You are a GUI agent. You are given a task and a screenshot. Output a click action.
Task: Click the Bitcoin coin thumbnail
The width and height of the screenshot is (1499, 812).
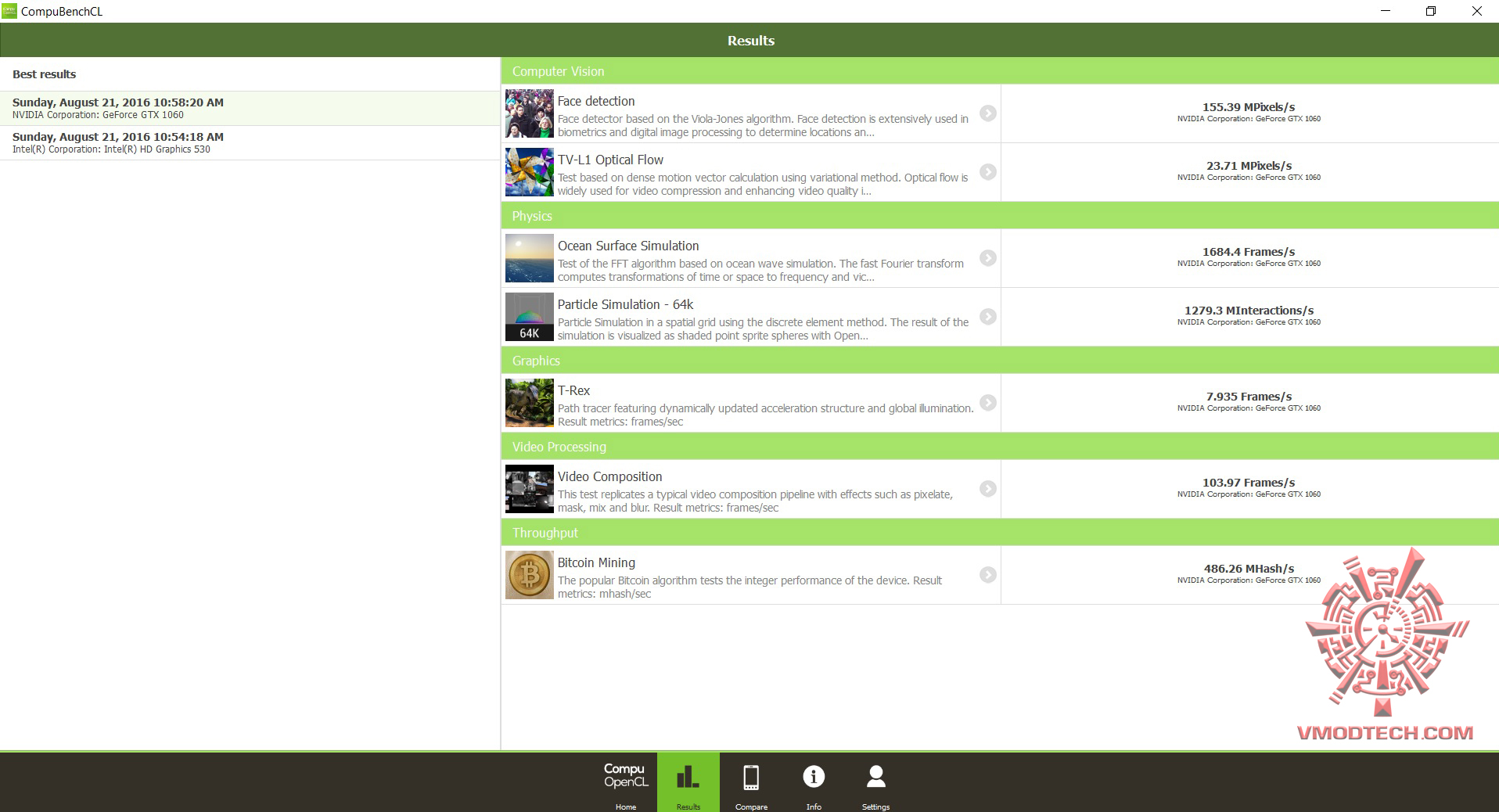(530, 575)
